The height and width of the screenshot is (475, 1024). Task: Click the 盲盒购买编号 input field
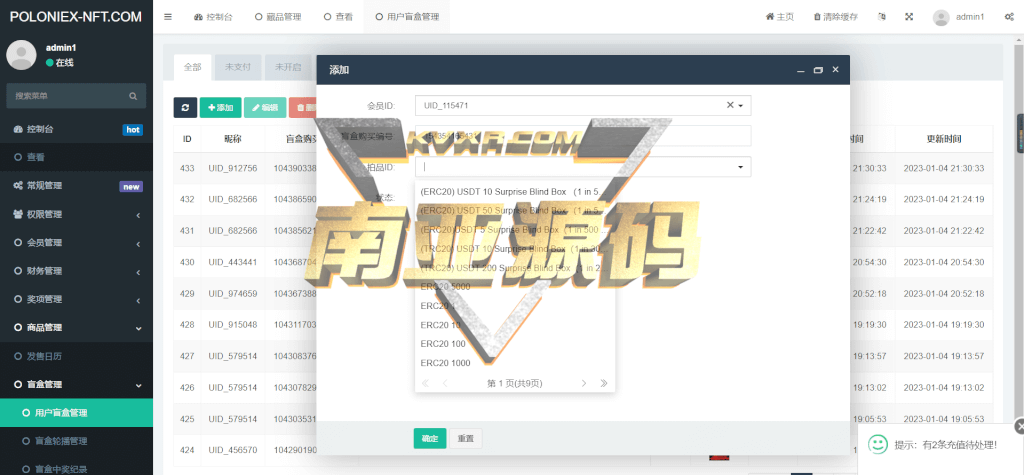pos(583,136)
